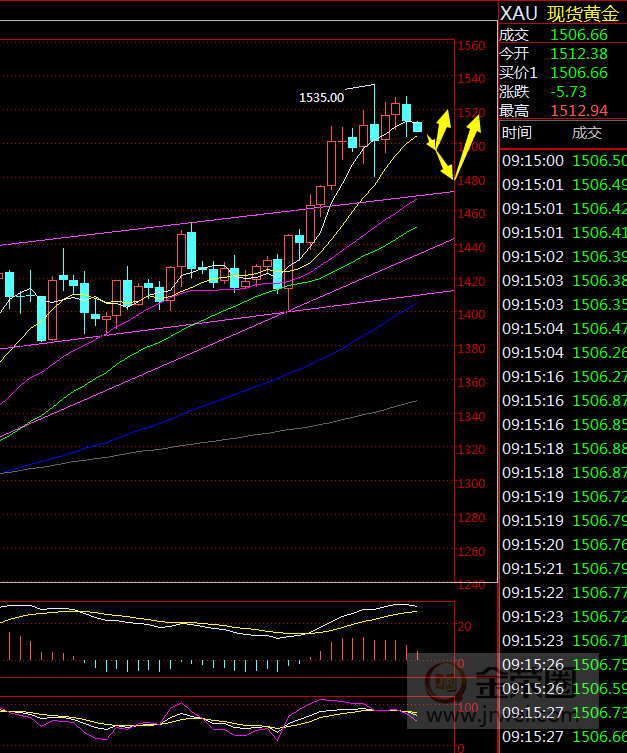This screenshot has height=753, width=627.
Task: Click the 1360 price axis label
Action: click(x=471, y=383)
